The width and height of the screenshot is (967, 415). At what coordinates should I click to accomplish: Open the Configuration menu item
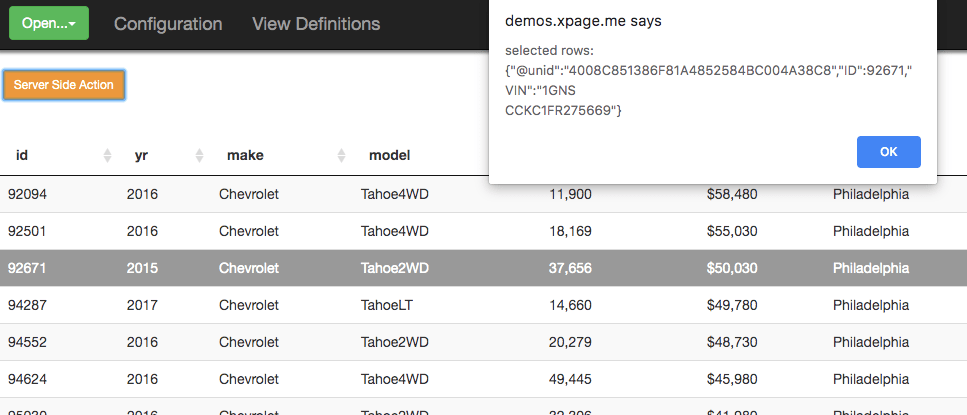coord(168,23)
